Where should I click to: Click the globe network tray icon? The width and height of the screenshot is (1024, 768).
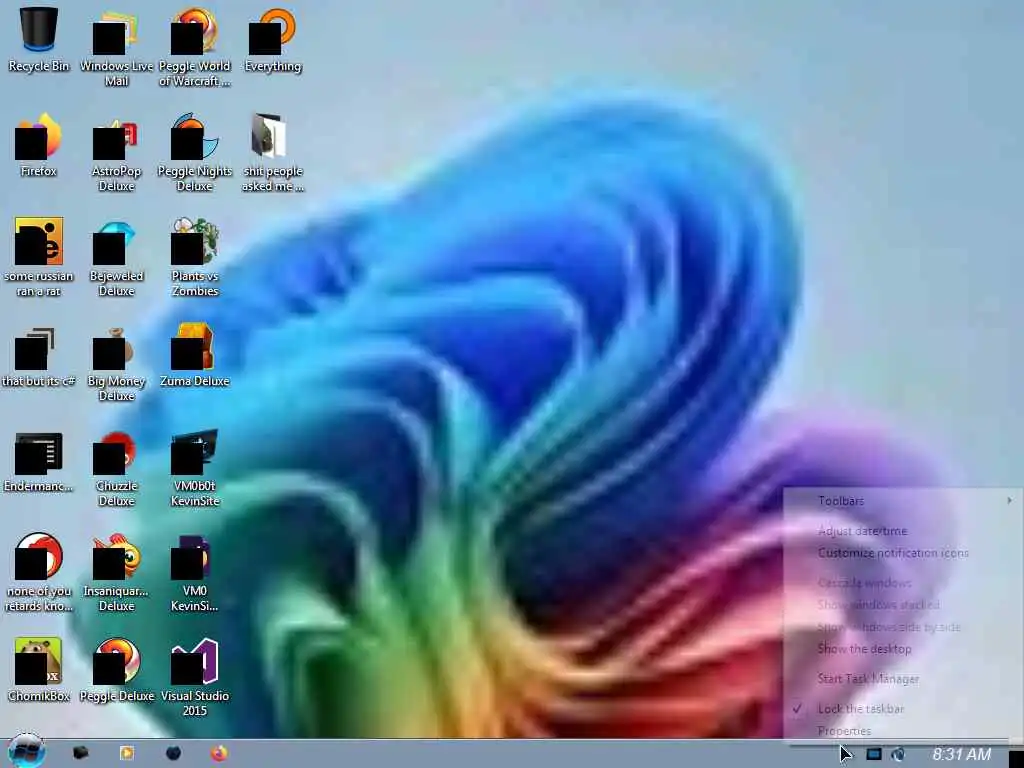(899, 754)
